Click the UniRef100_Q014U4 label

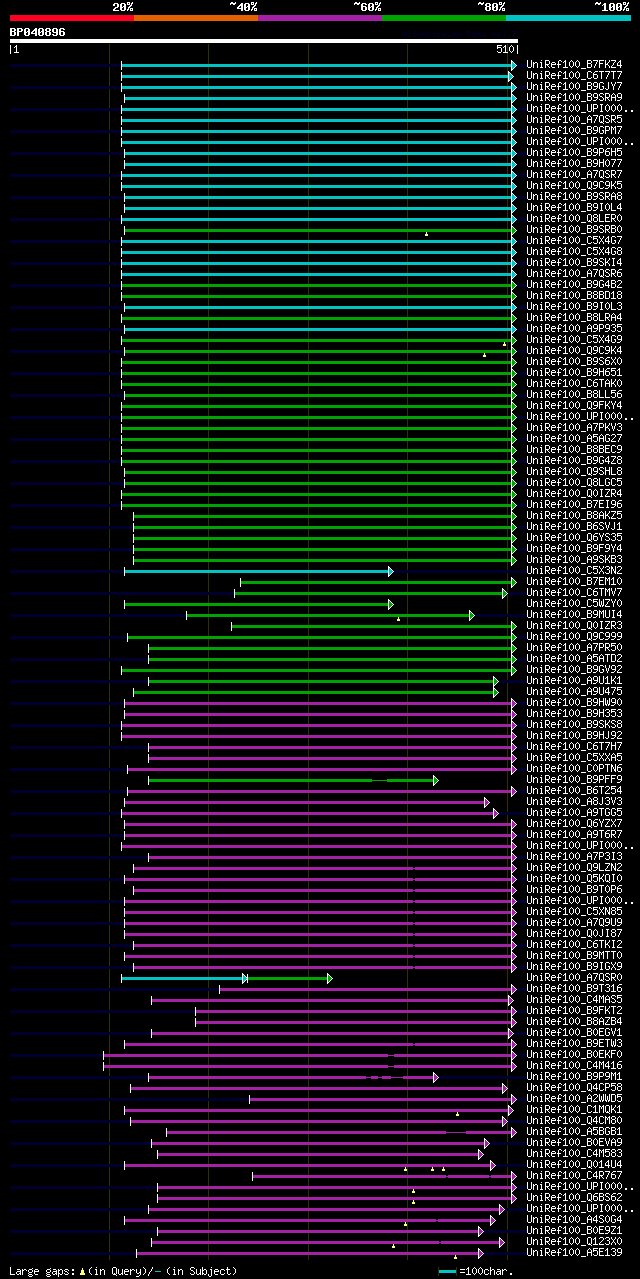click(574, 1164)
